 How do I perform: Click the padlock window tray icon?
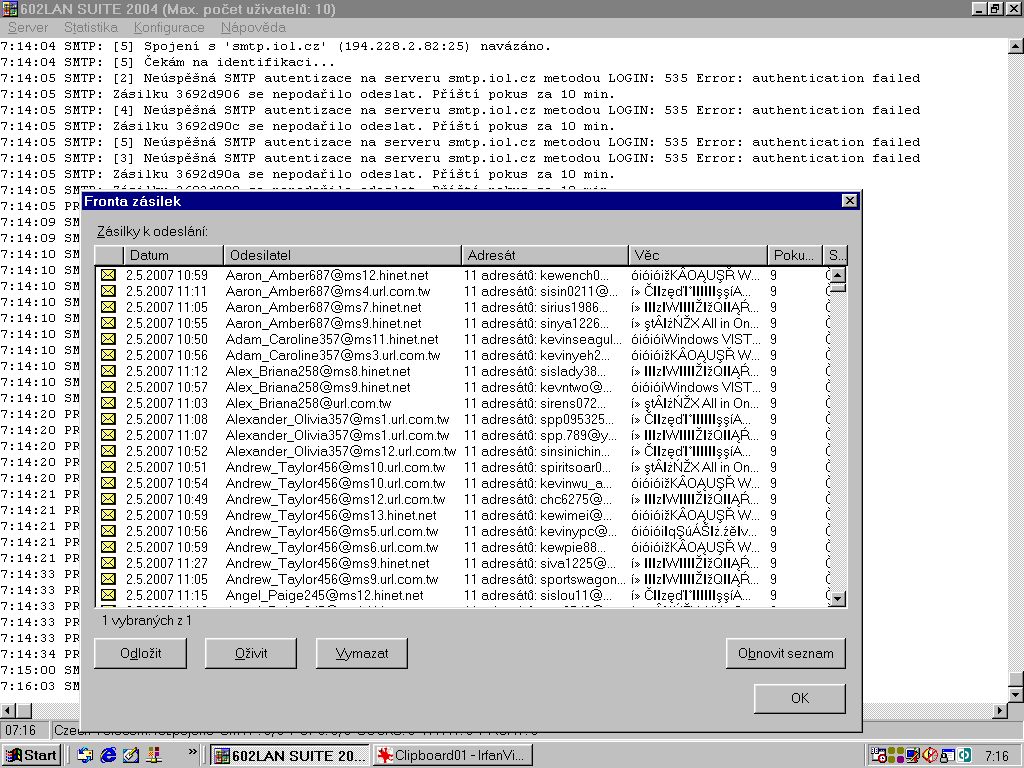946,756
